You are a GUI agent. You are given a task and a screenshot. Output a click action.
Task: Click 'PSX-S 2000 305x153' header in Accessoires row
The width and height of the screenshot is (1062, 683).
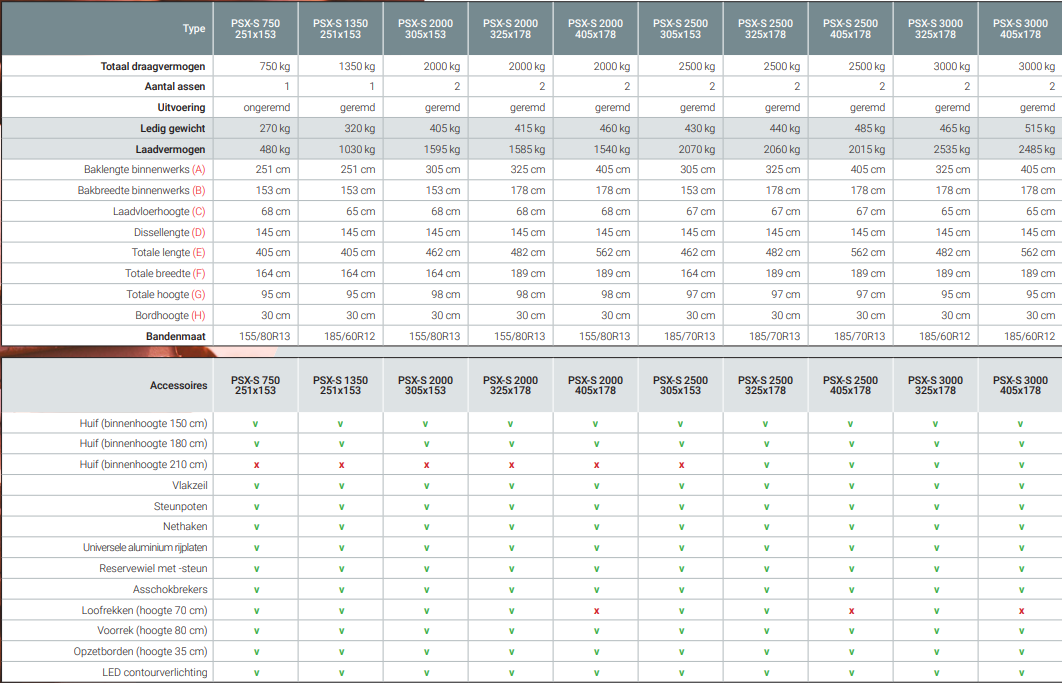(425, 386)
